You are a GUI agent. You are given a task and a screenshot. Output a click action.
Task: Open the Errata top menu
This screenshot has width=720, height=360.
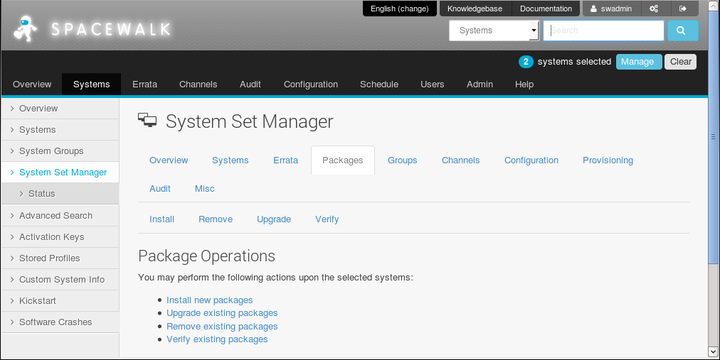point(145,84)
